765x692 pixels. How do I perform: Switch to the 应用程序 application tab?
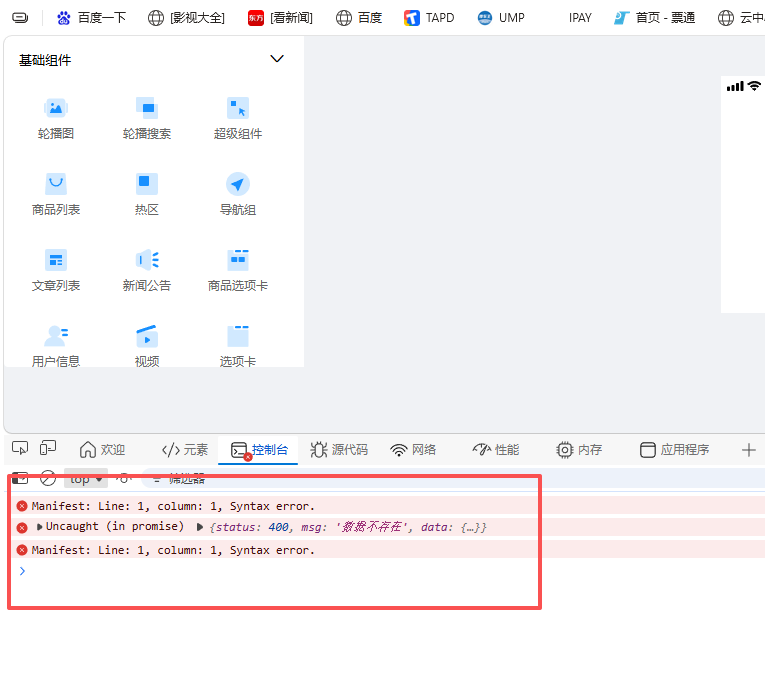(674, 449)
